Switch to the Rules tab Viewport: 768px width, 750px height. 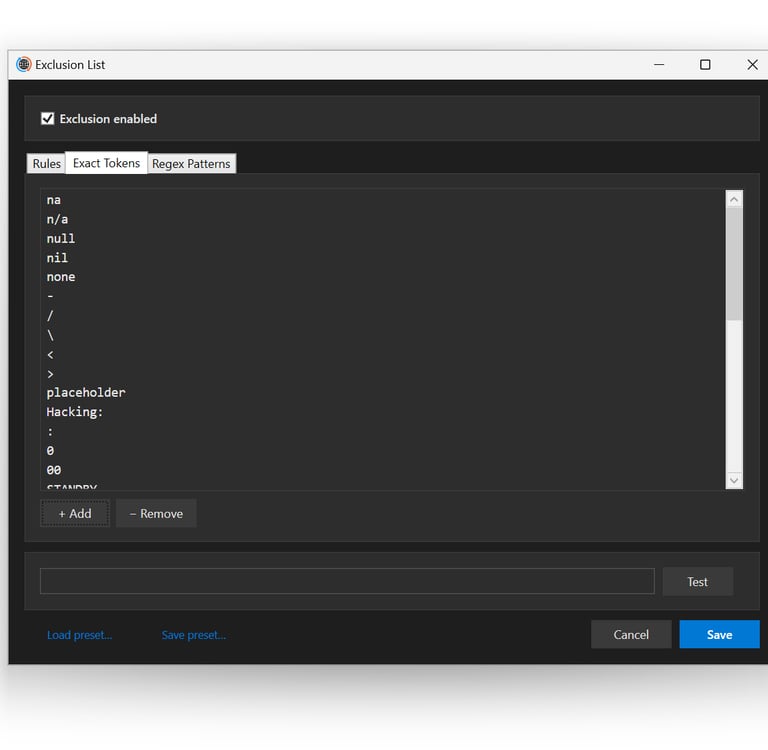pyautogui.click(x=47, y=164)
